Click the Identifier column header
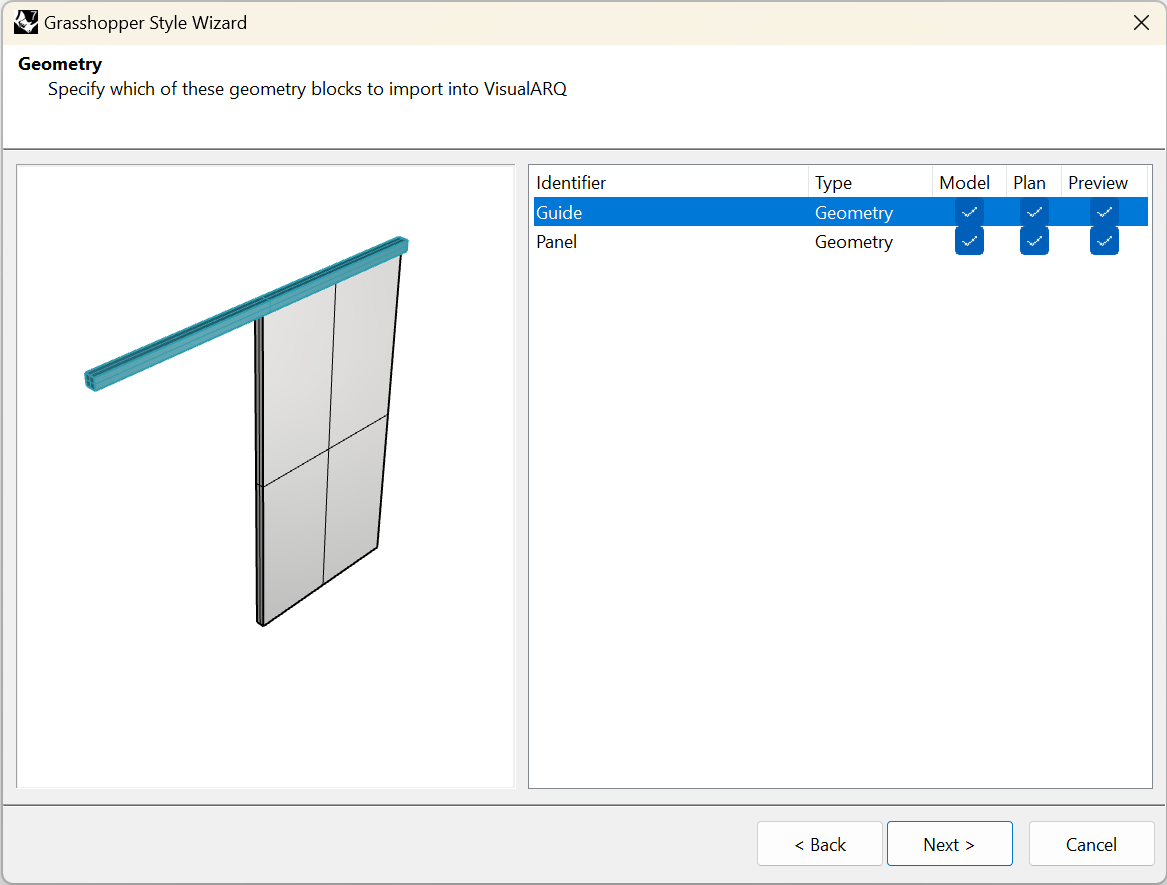Screen dimensions: 1167x885 tap(670, 182)
